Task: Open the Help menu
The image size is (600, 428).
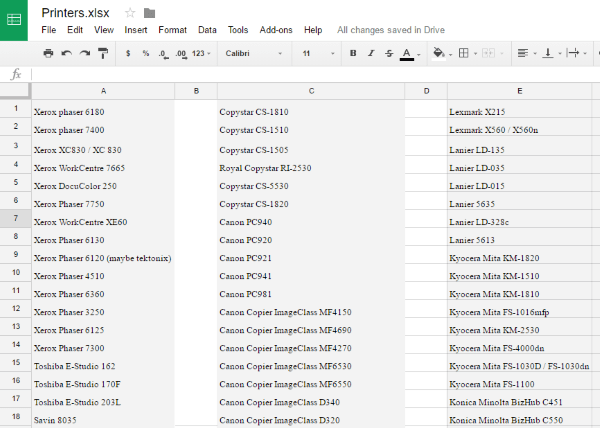Action: (313, 30)
